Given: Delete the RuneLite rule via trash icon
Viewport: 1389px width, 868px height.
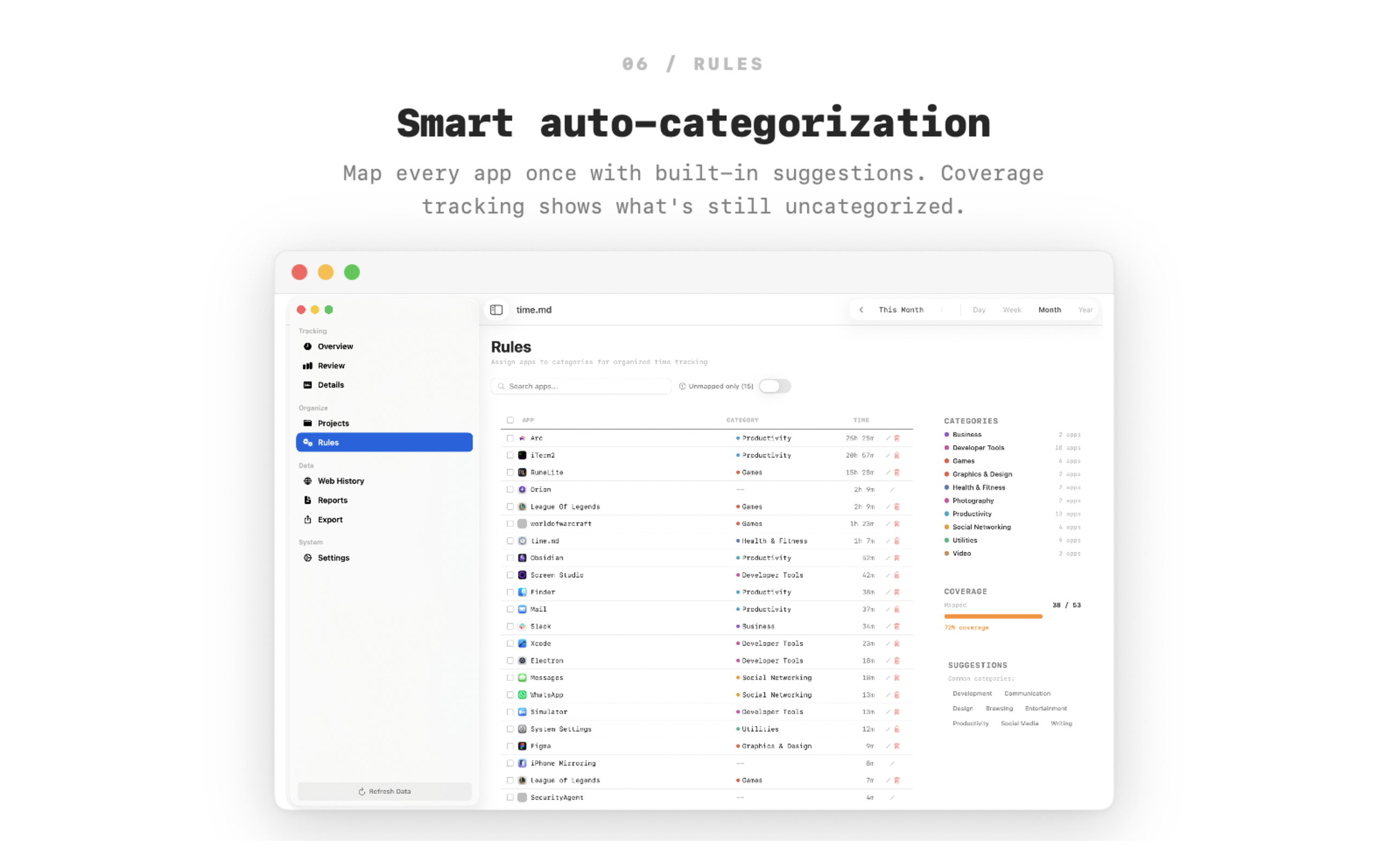Looking at the screenshot, I should (x=897, y=472).
